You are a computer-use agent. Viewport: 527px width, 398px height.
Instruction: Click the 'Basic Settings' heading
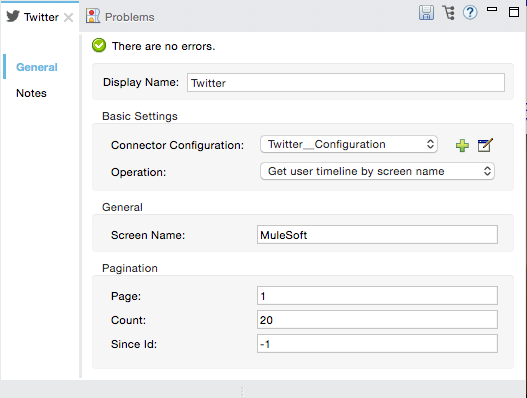point(140,116)
